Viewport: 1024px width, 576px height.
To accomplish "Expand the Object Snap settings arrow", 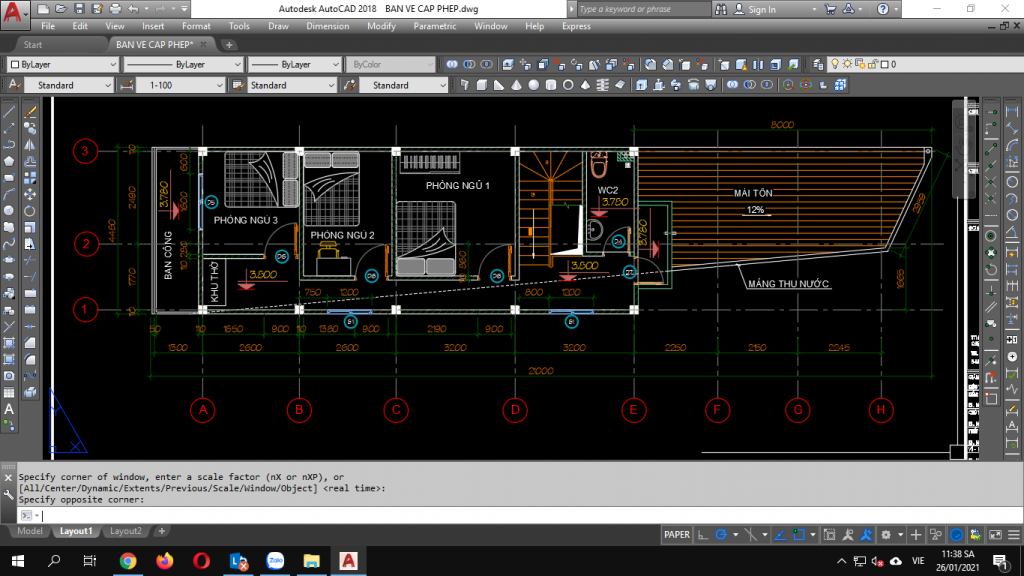I will tap(812, 535).
